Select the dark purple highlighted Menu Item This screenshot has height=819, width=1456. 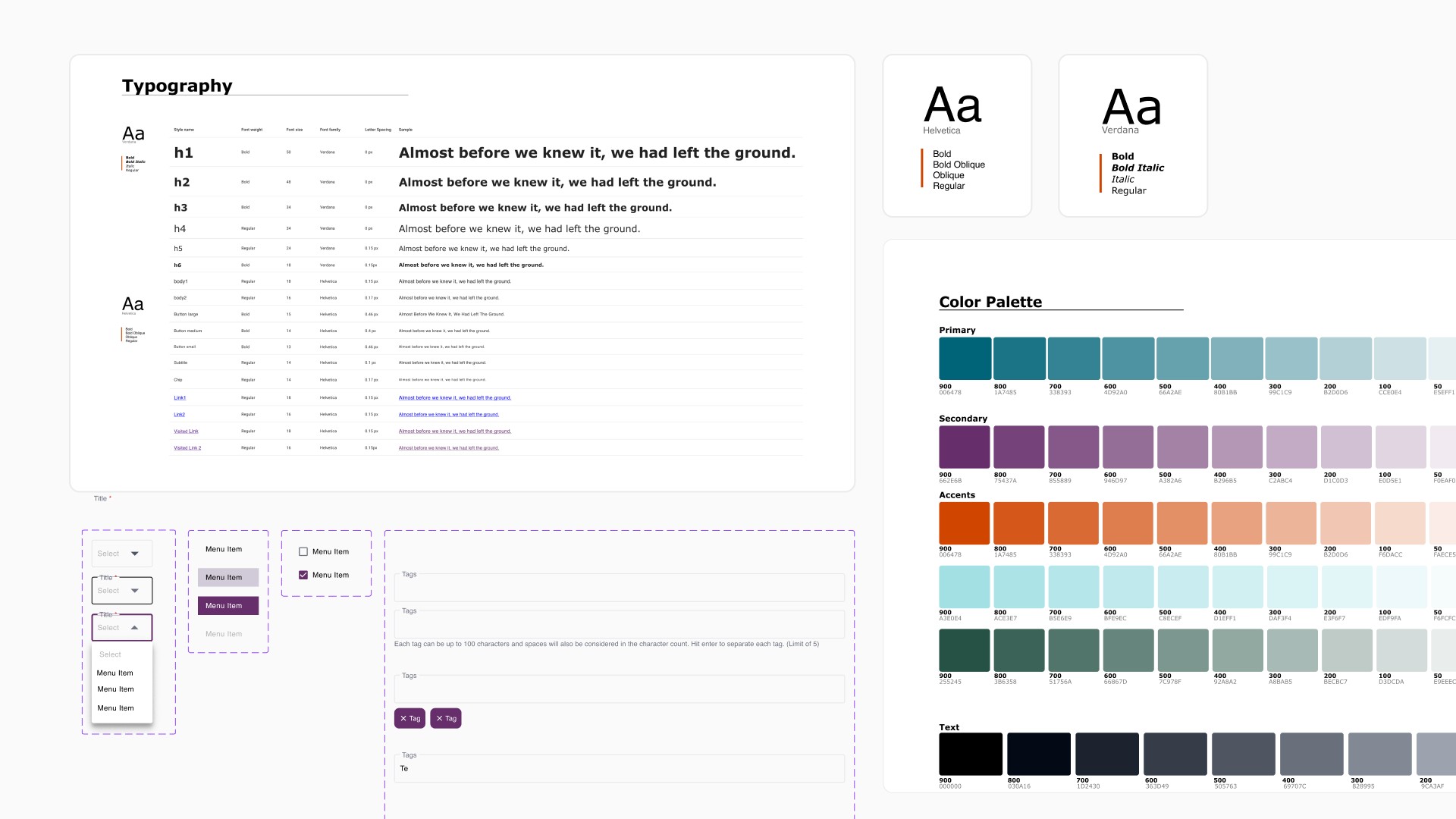click(227, 606)
